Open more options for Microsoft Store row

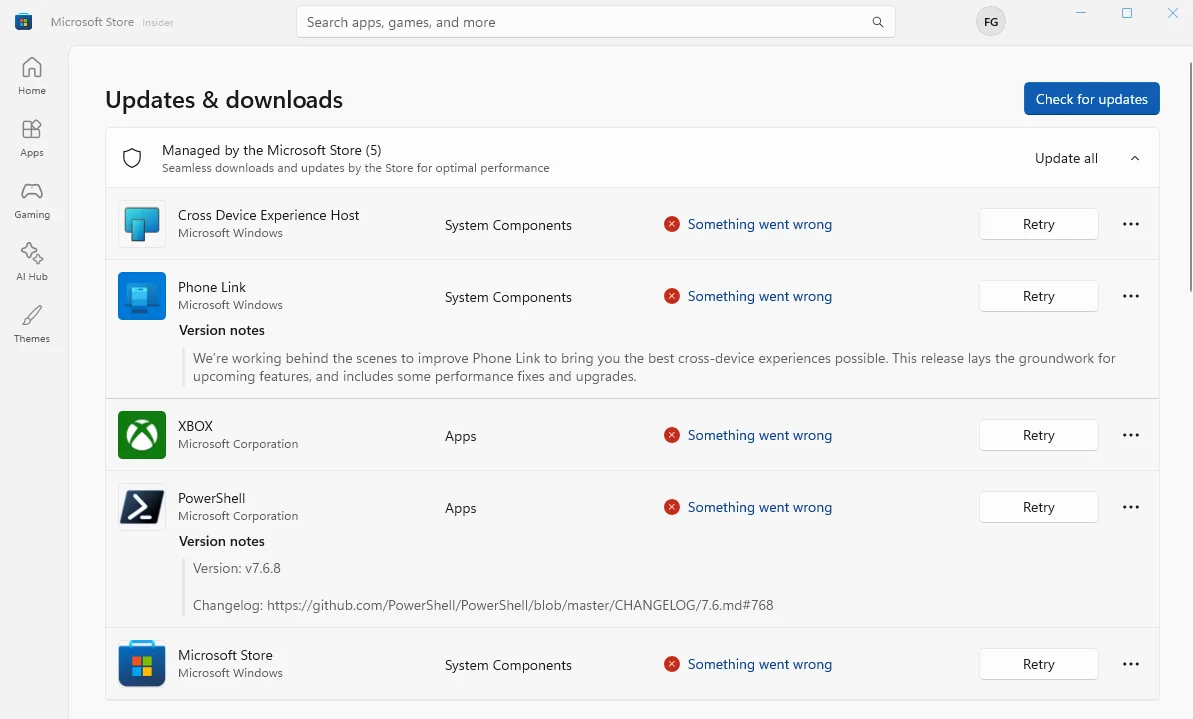click(1131, 664)
